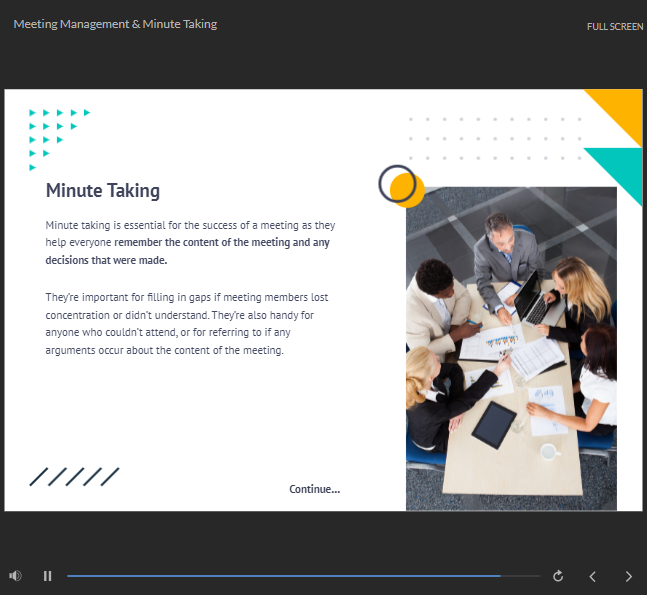Image resolution: width=647 pixels, height=595 pixels.
Task: Click the diagonal slash marks decoration
Action: (x=75, y=477)
